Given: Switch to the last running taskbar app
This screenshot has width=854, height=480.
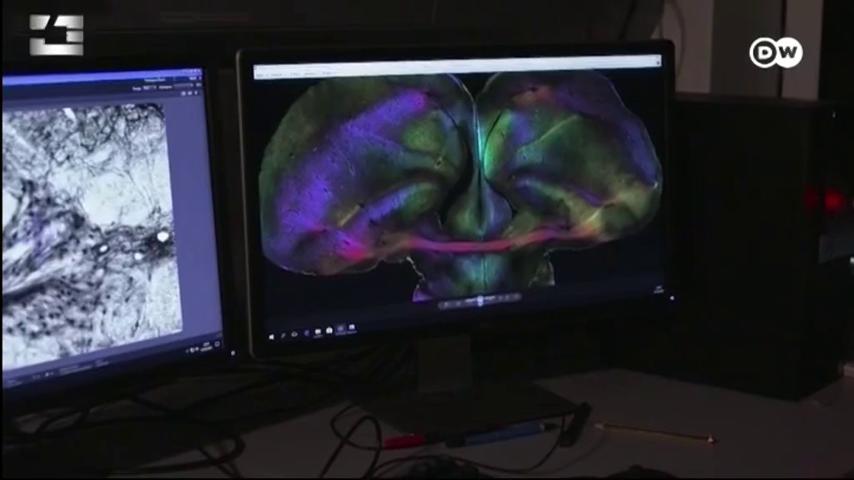Looking at the screenshot, I should (352, 327).
